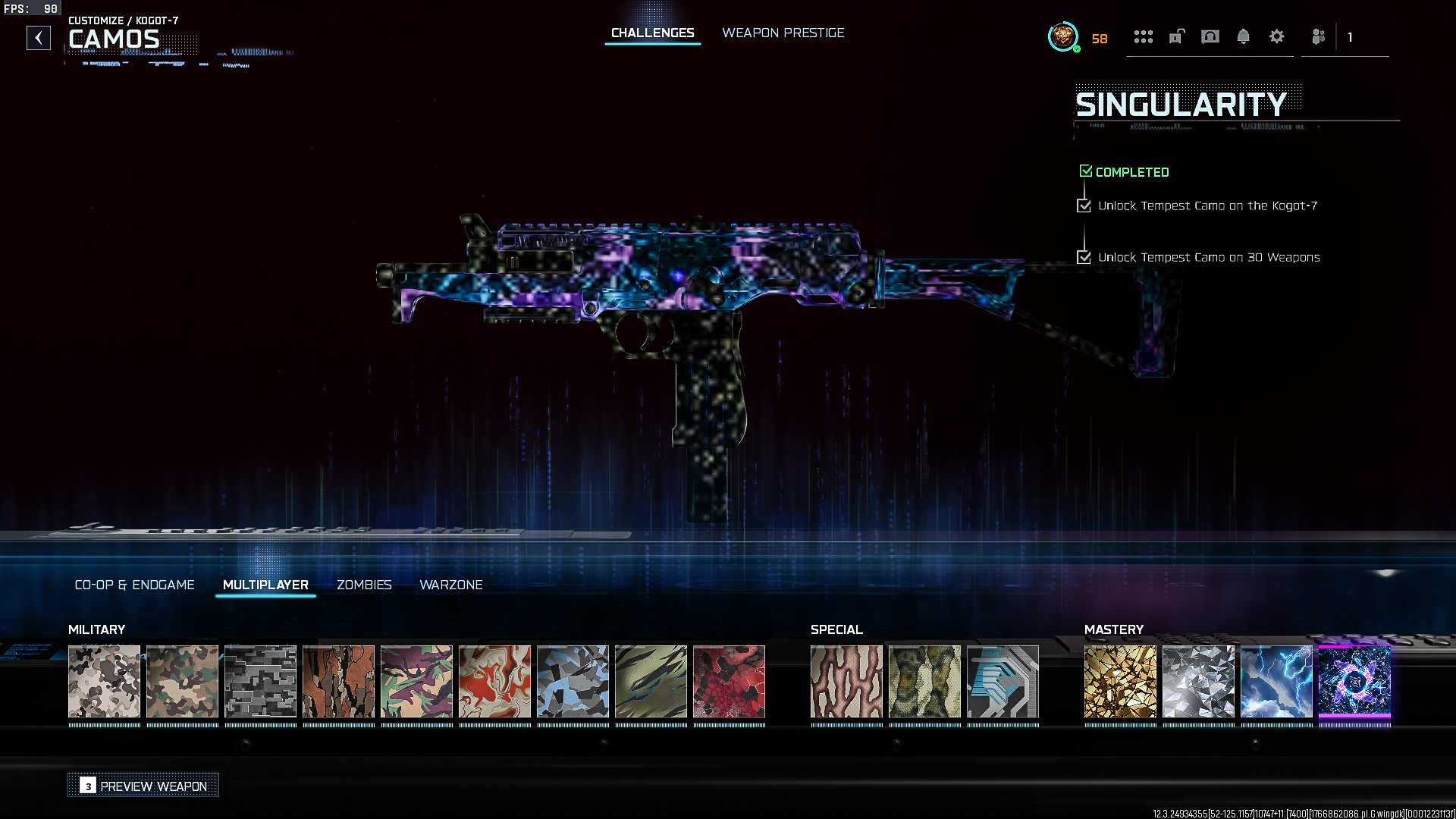Go back using the arrow beside CAMOS
The height and width of the screenshot is (819, 1456).
[39, 38]
